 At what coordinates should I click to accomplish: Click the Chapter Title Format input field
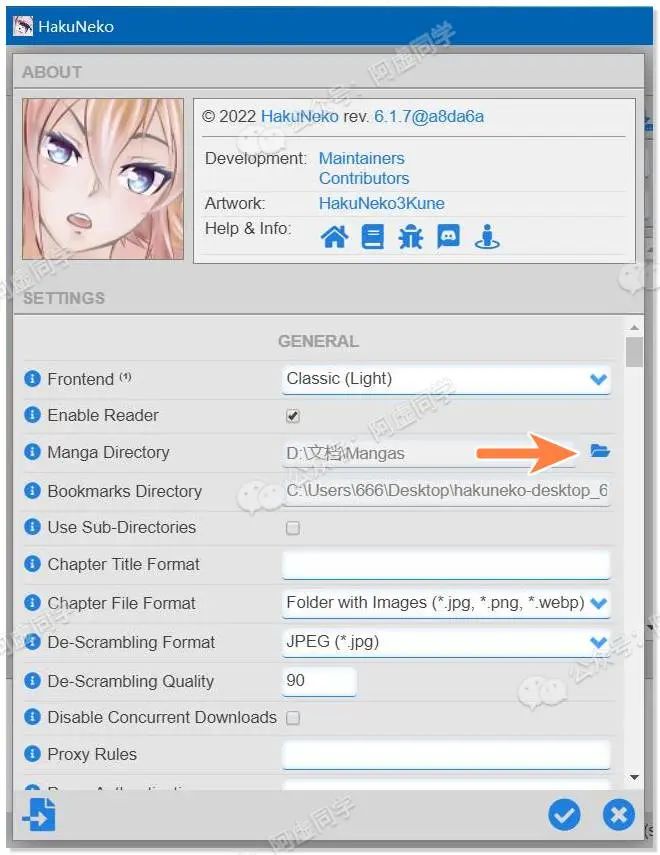coord(446,564)
